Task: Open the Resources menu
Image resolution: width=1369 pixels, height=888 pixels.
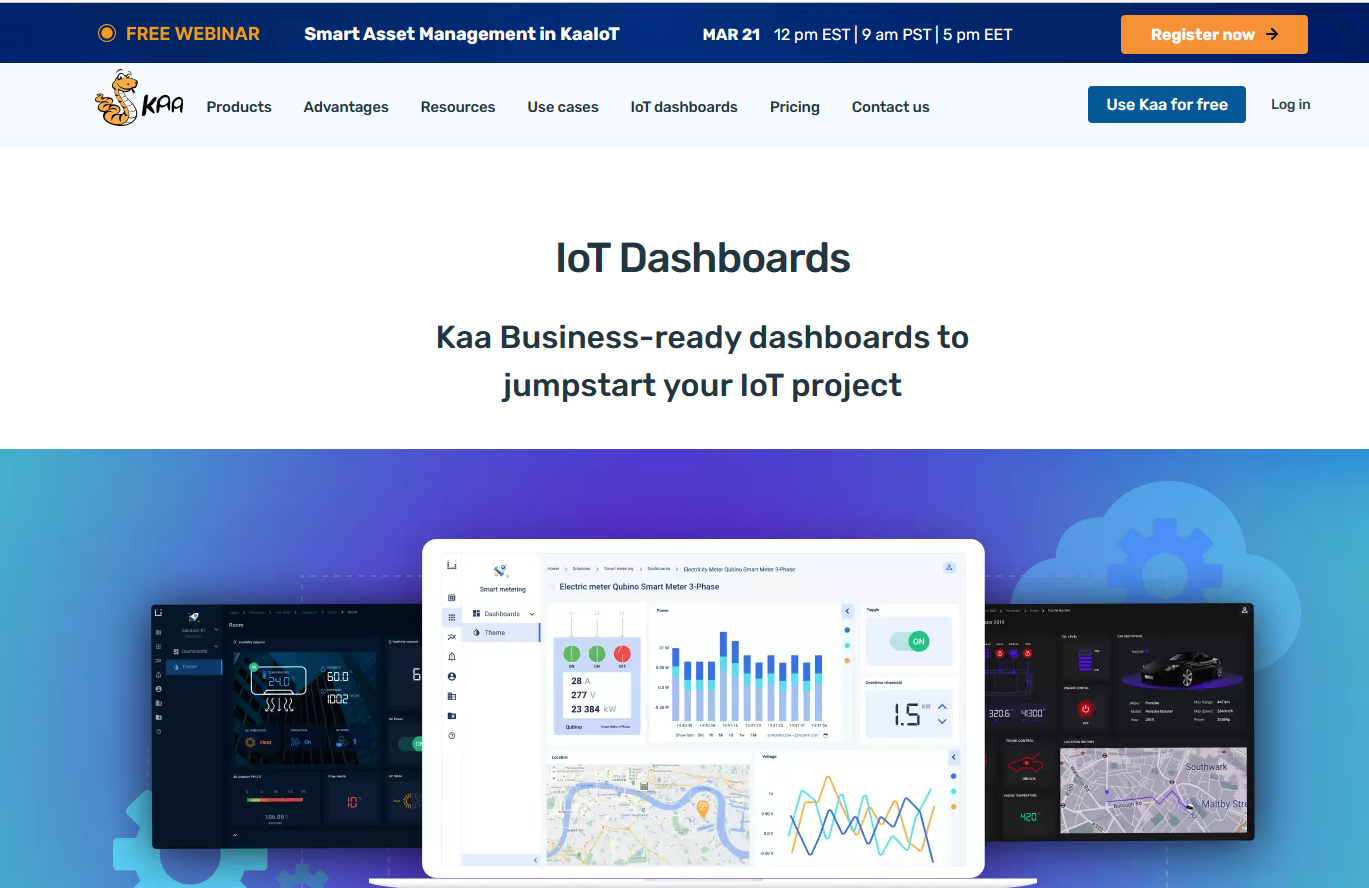Action: 458,107
